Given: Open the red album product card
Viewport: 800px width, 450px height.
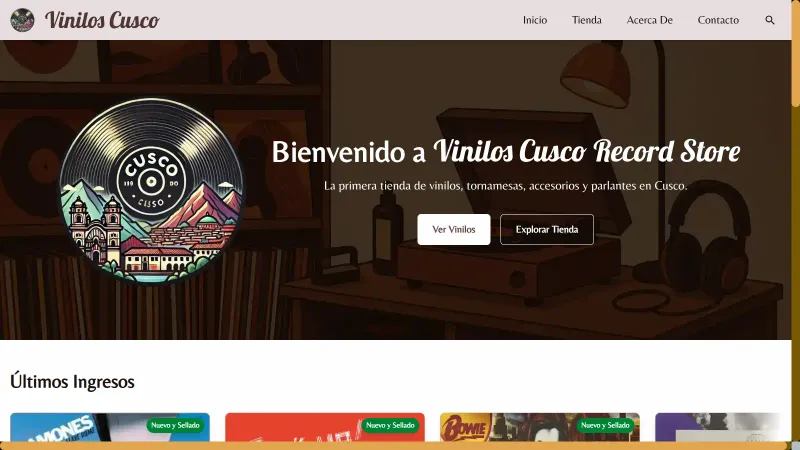Looking at the screenshot, I should pyautogui.click(x=324, y=427).
